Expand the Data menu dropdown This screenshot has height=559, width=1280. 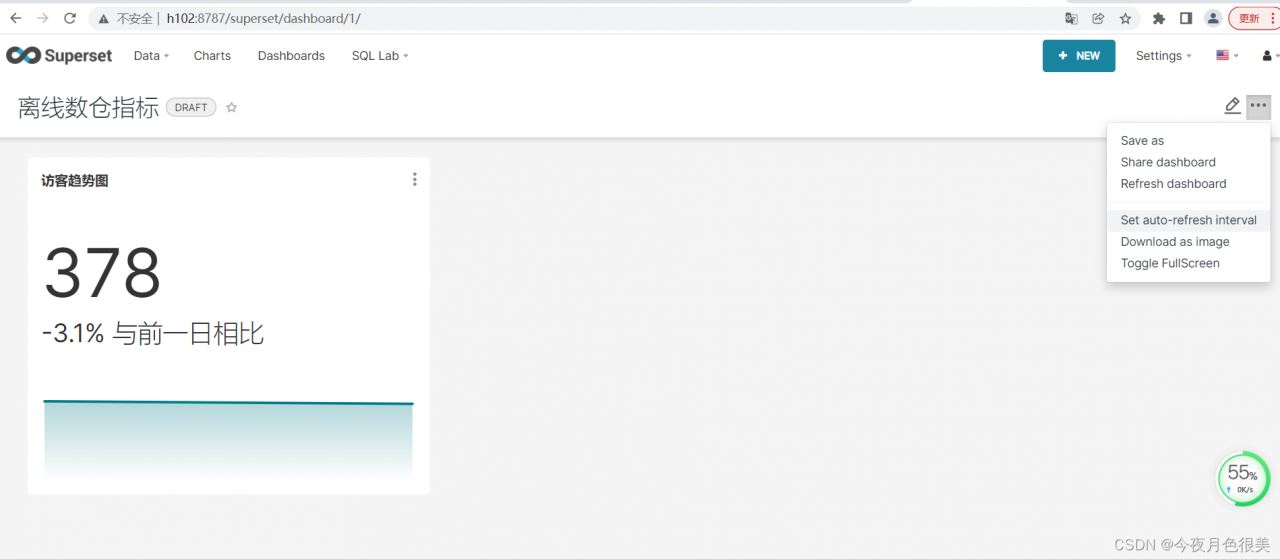151,56
